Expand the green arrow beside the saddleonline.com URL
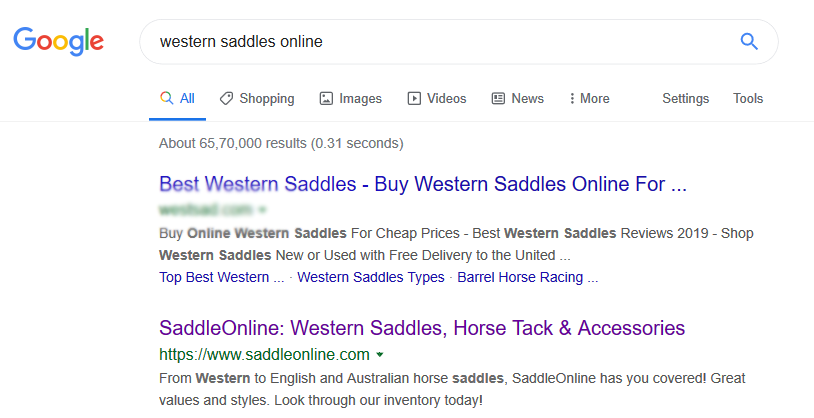 pyautogui.click(x=380, y=354)
